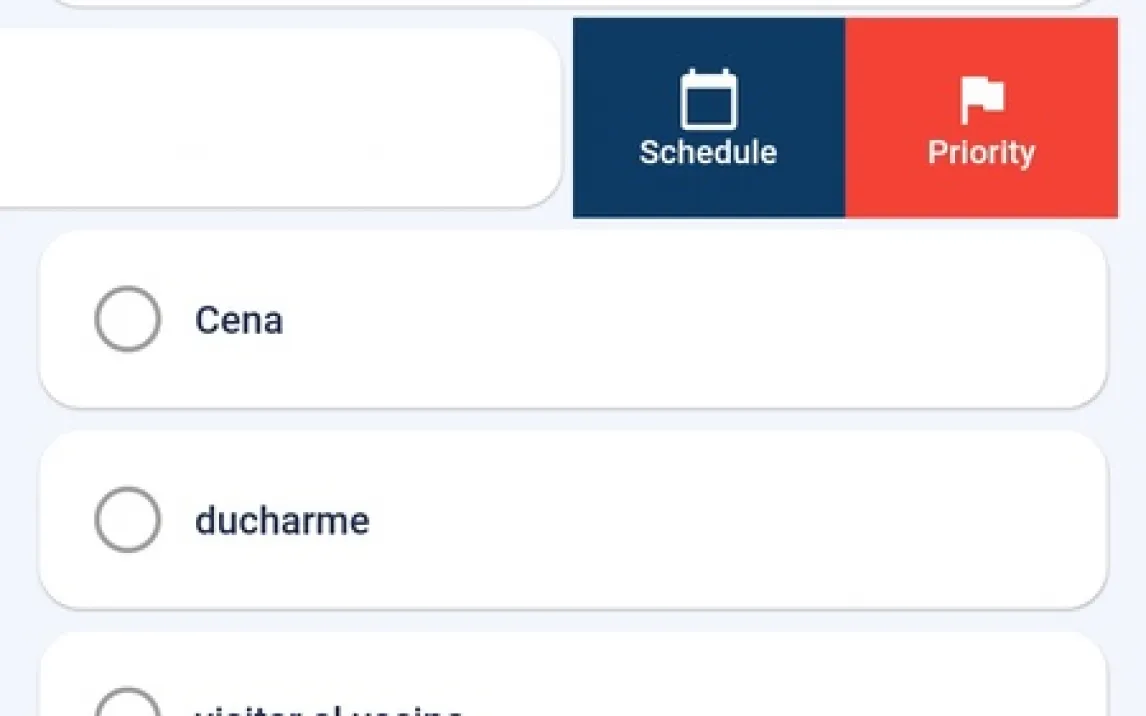This screenshot has width=1146, height=716.
Task: Click the calendar icon above Schedule
Action: pos(708,100)
